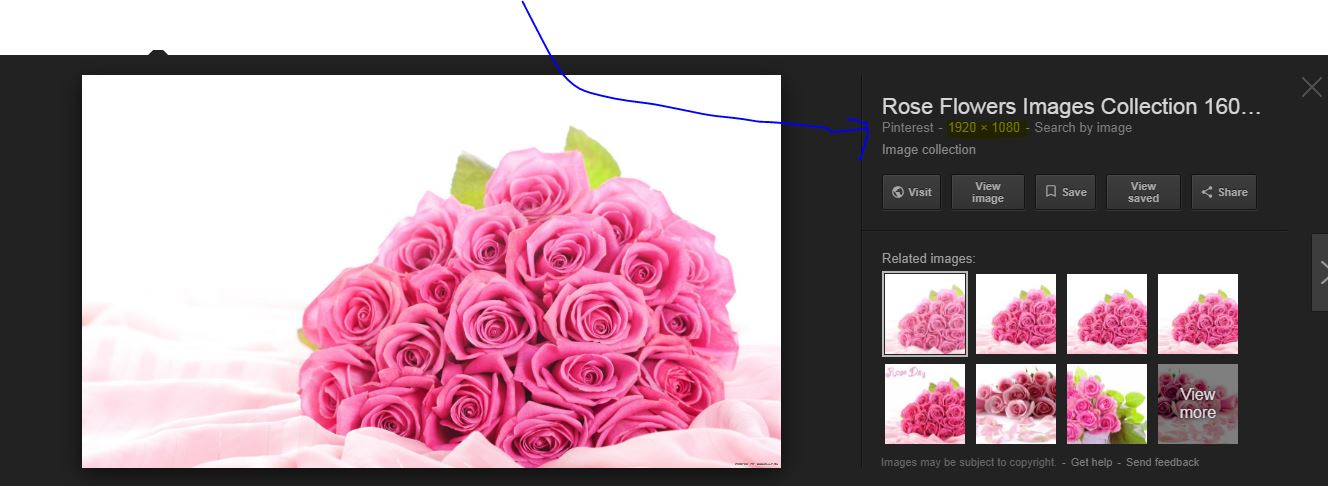Close the image preview panel
The height and width of the screenshot is (486, 1328).
click(1311, 87)
